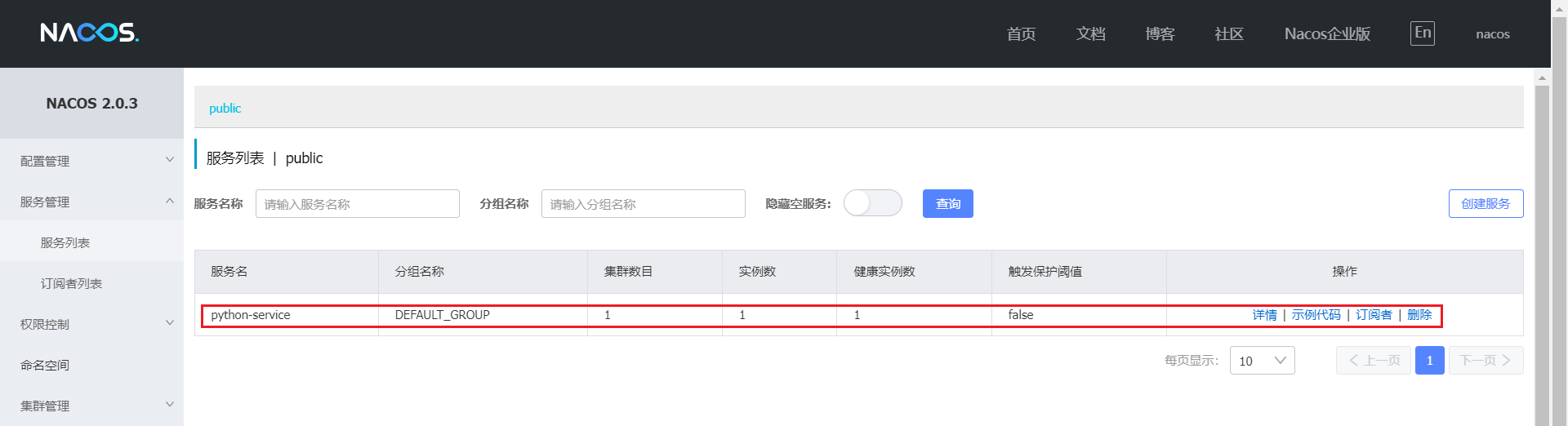The height and width of the screenshot is (426, 1568).
Task: Select the public namespace tab
Action: [225, 109]
